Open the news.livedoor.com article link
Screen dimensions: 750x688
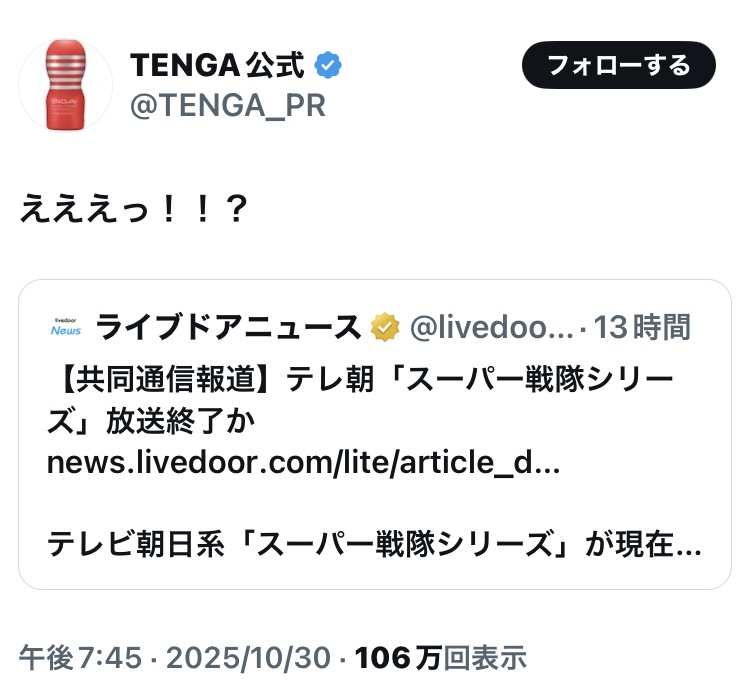point(303,463)
